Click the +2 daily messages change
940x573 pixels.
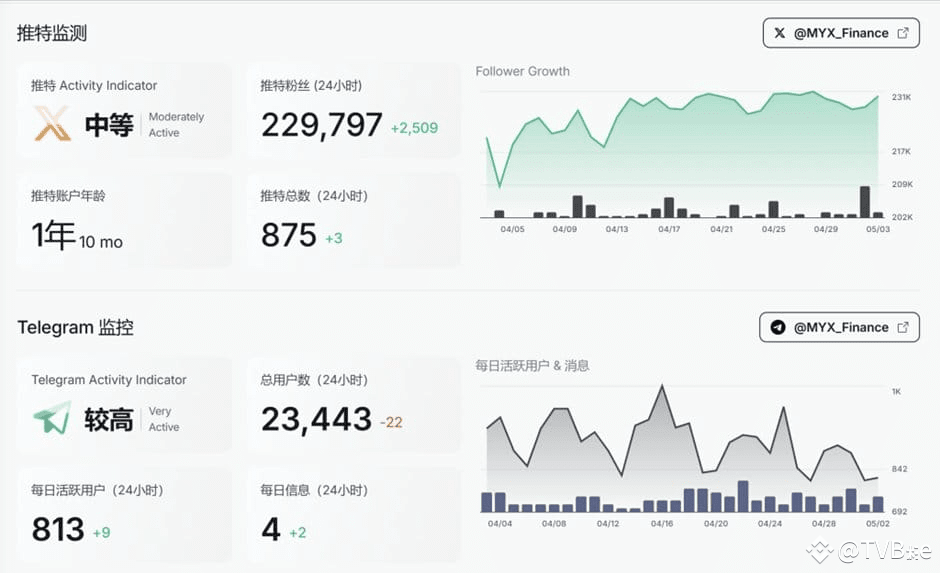[x=297, y=532]
